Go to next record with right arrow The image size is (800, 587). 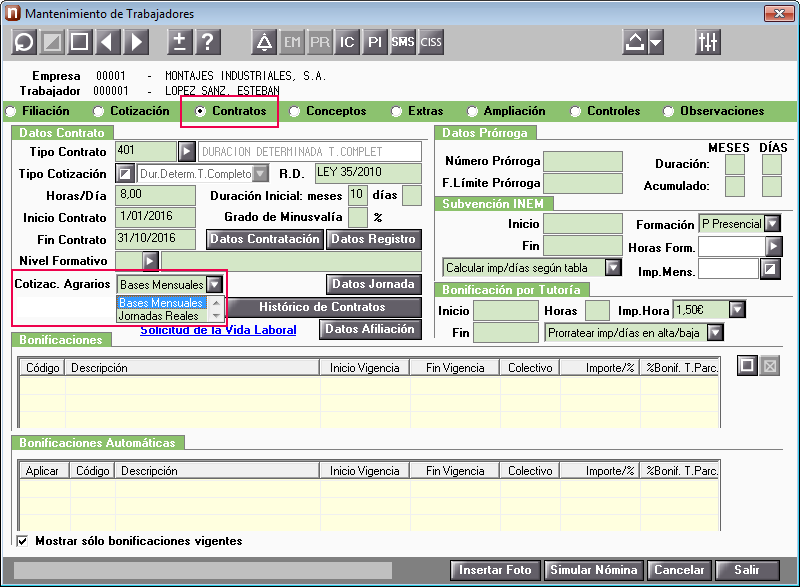[x=136, y=42]
